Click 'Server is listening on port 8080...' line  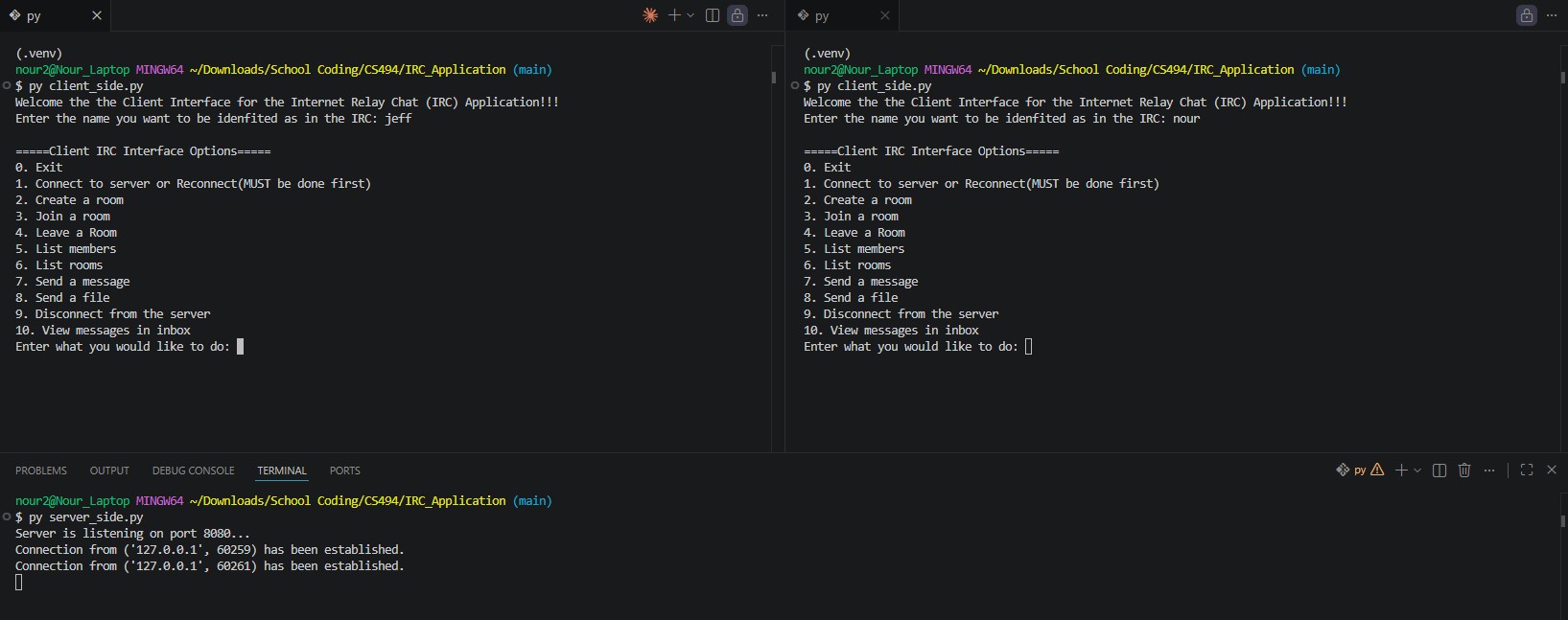[132, 534]
